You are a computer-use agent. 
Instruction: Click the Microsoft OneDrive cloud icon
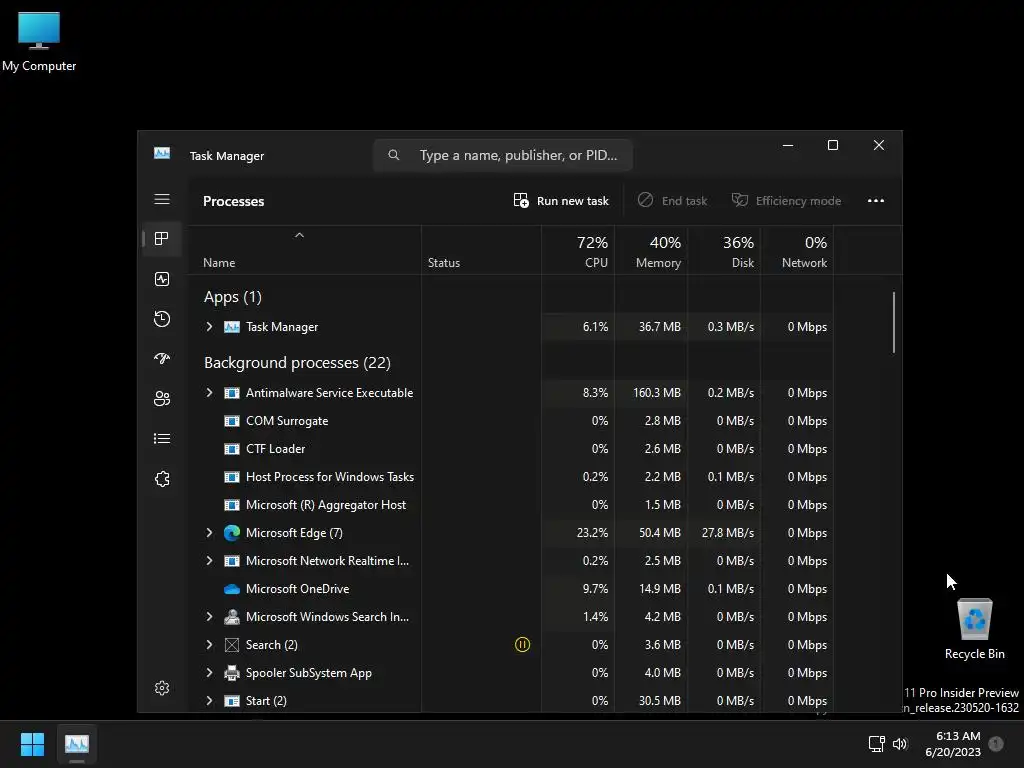click(232, 589)
